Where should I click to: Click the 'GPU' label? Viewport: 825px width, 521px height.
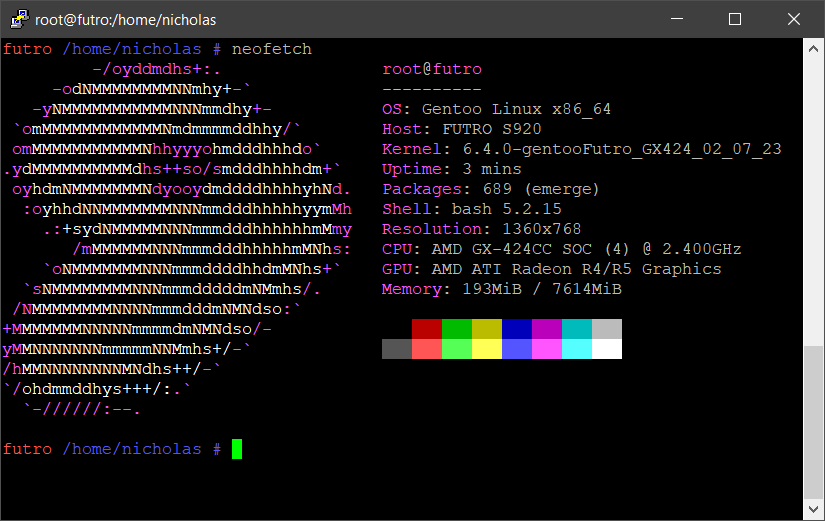(x=397, y=269)
